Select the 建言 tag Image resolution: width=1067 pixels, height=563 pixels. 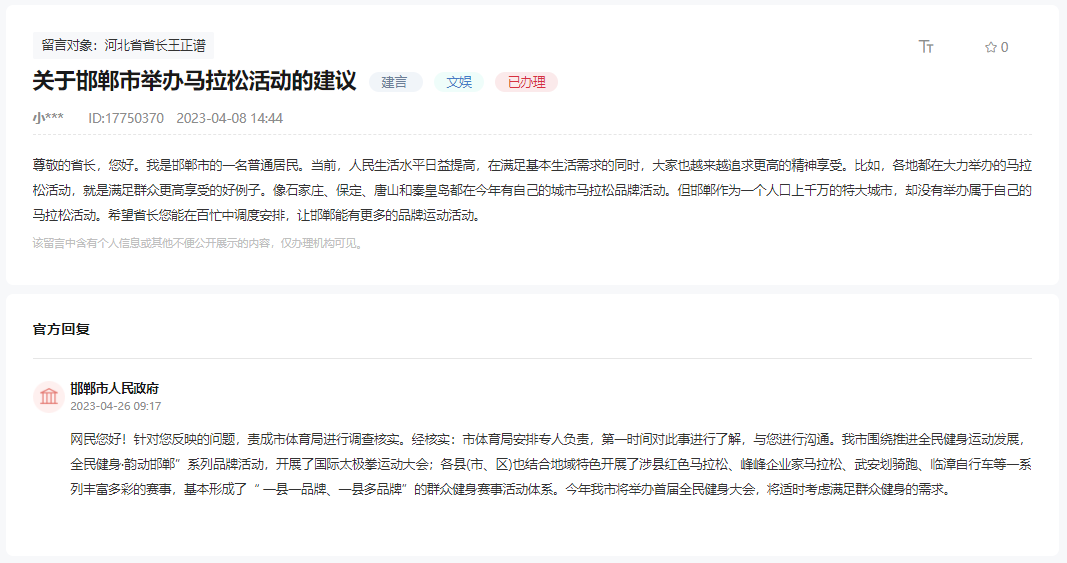[395, 82]
